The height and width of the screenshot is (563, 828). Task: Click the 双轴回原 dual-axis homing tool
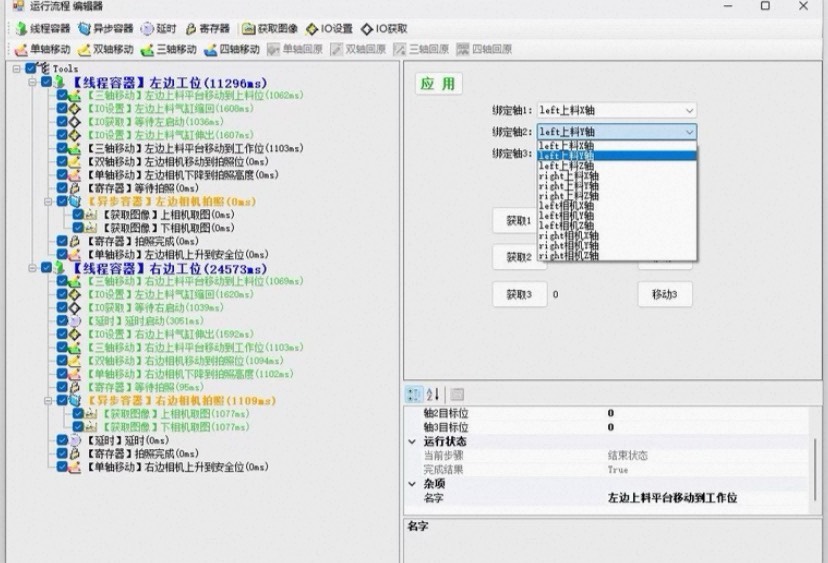pyautogui.click(x=358, y=49)
